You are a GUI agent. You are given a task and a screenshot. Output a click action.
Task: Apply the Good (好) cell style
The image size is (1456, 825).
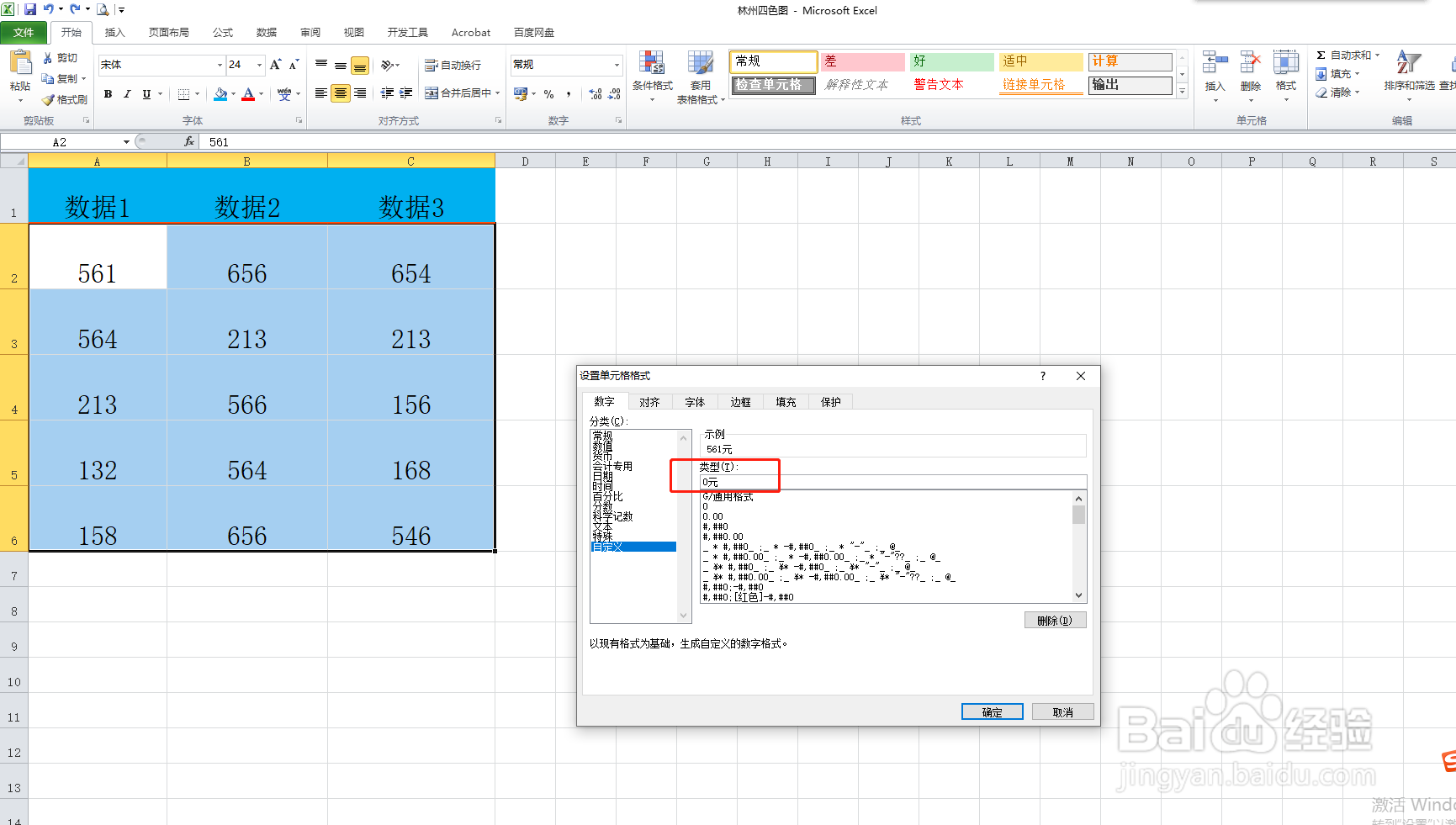click(x=952, y=61)
